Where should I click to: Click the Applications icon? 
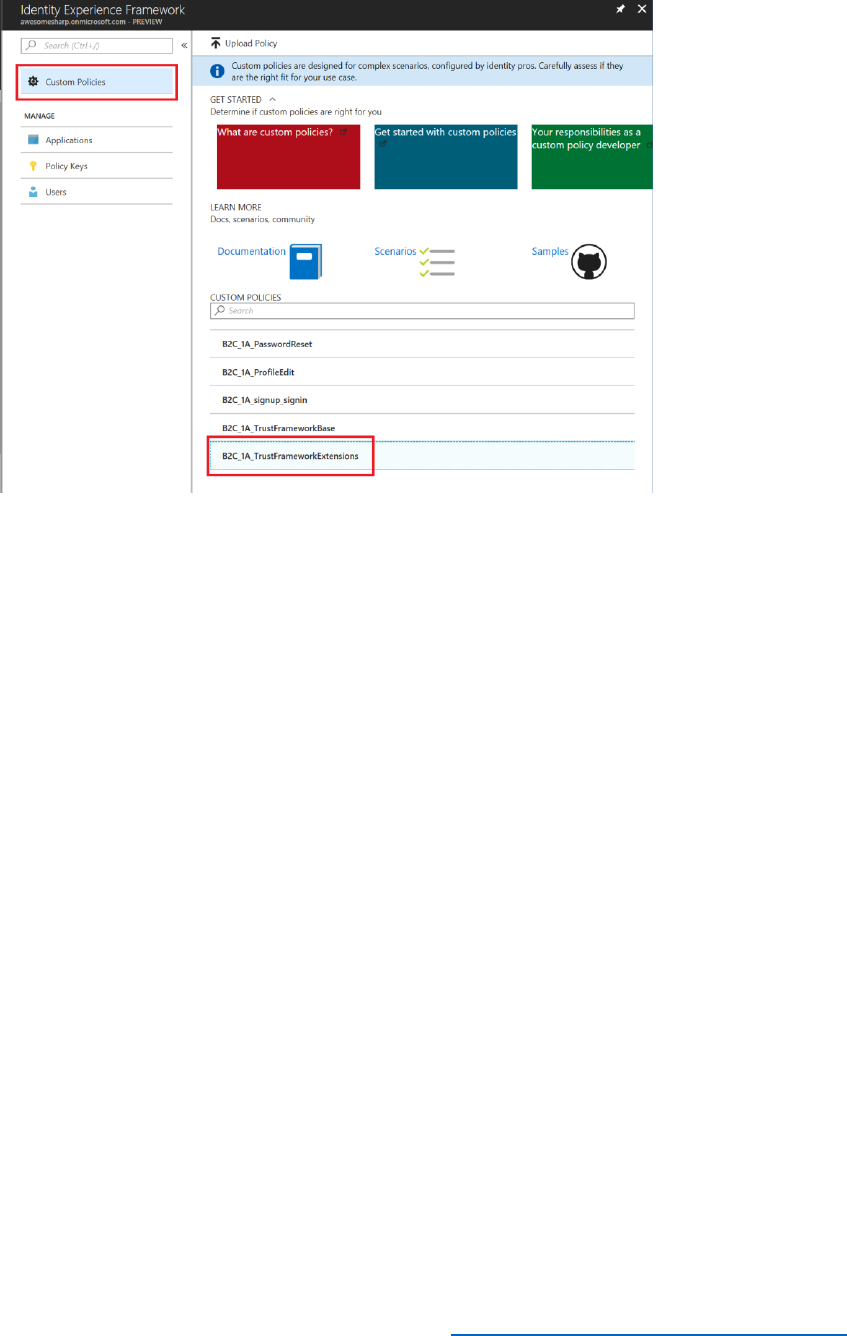(33, 140)
